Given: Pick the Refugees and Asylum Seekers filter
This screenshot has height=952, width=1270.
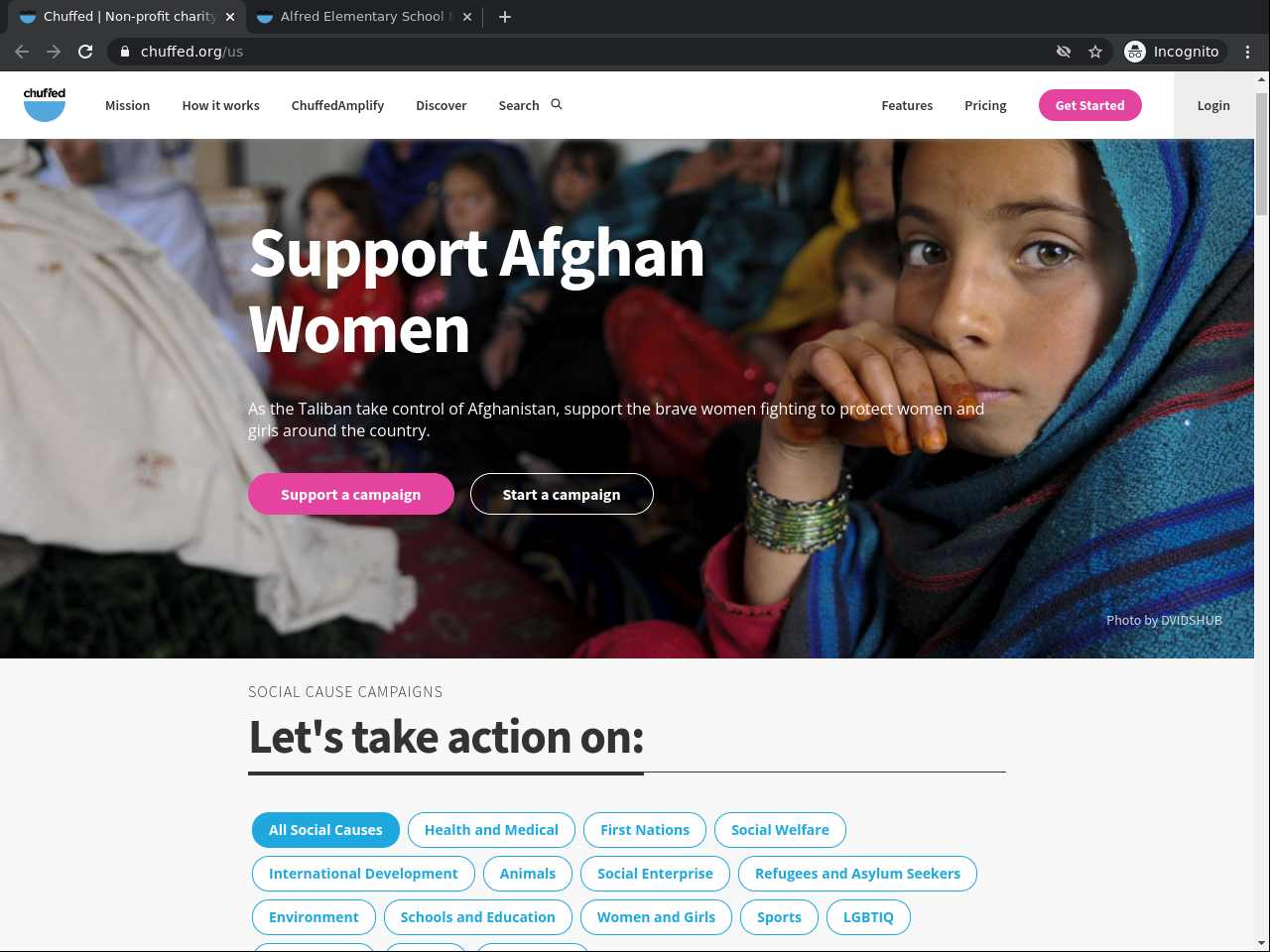Looking at the screenshot, I should point(857,874).
